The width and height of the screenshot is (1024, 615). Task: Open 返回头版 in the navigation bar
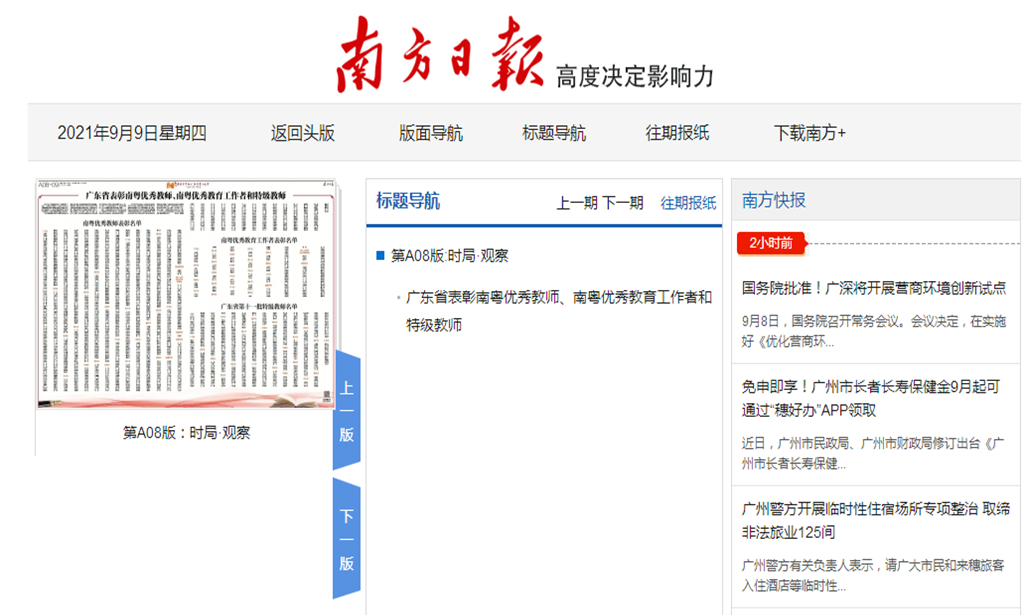[302, 133]
